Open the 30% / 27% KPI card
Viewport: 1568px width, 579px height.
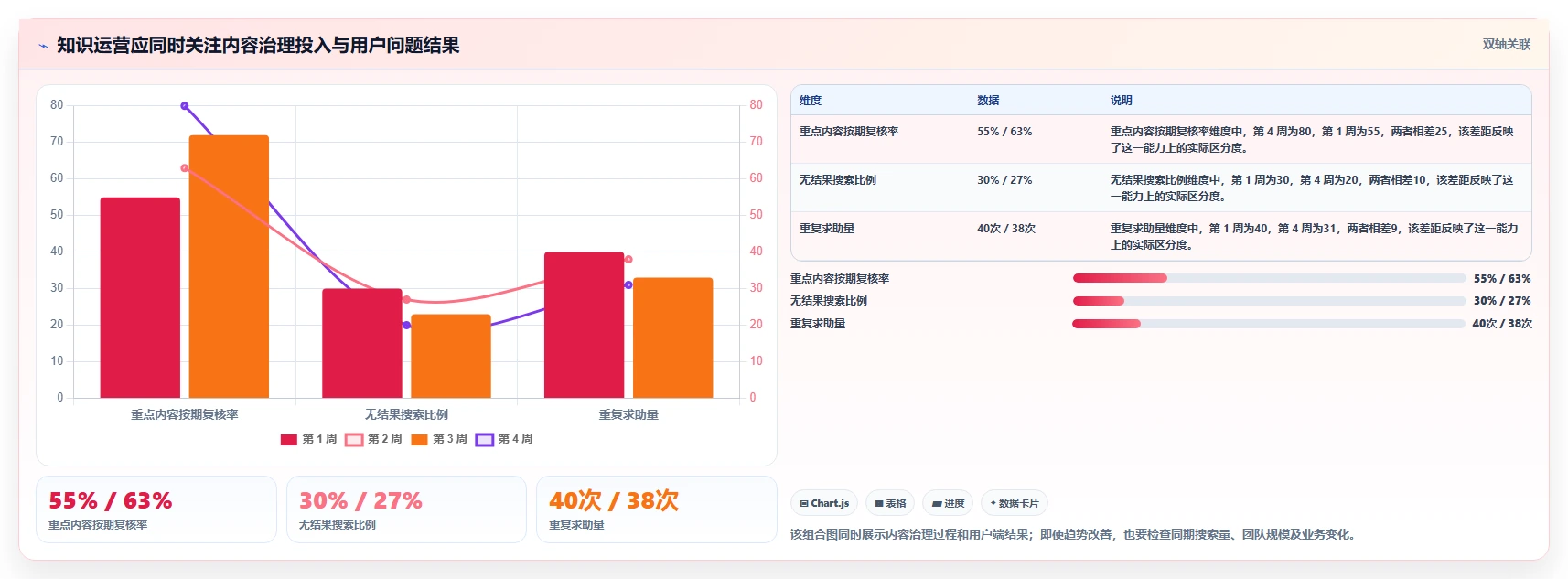[406, 509]
